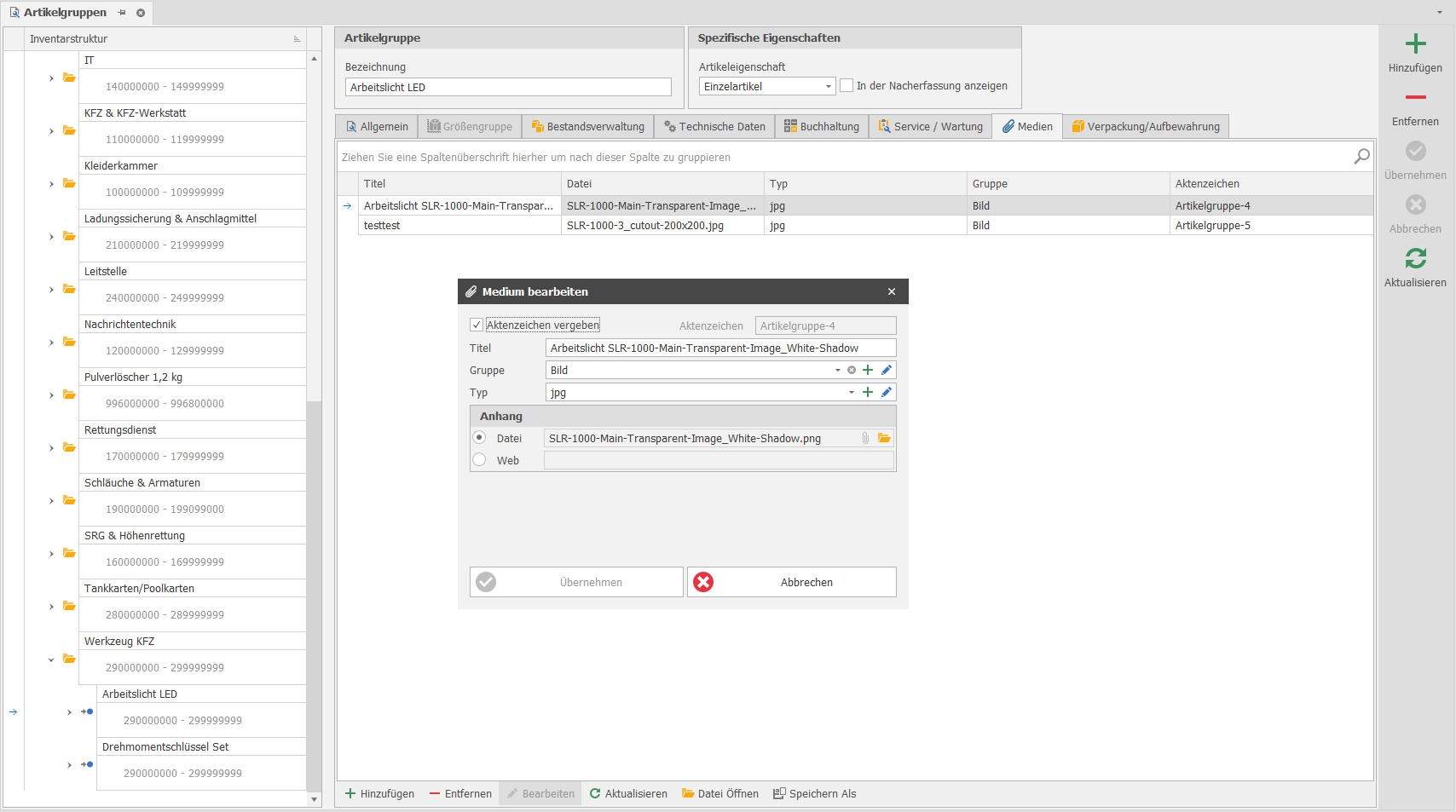Select the Web radio button

click(480, 460)
